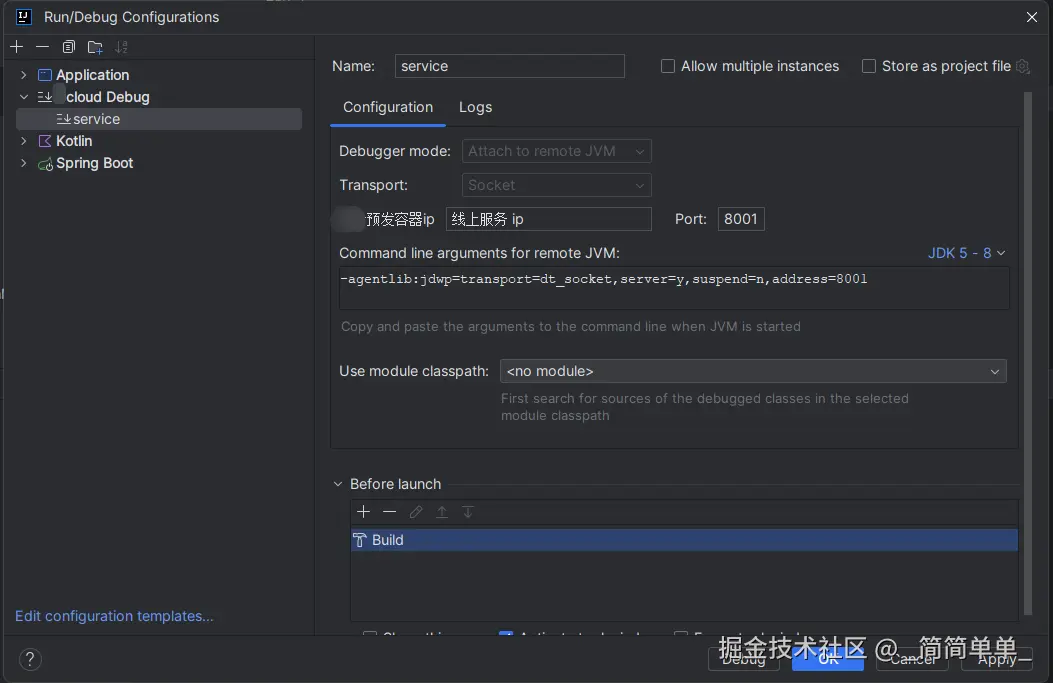Add a Before launch task
Image resolution: width=1053 pixels, height=683 pixels.
pos(363,512)
